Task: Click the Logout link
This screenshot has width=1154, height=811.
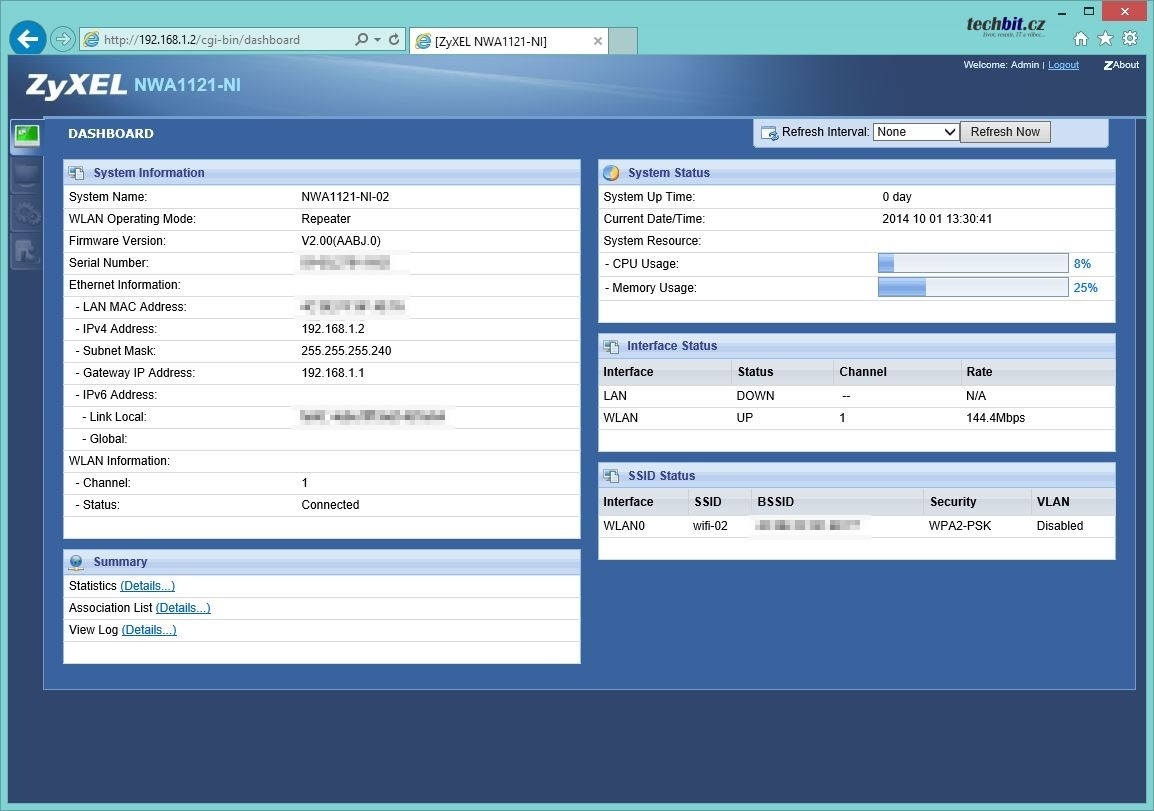Action: (1063, 65)
